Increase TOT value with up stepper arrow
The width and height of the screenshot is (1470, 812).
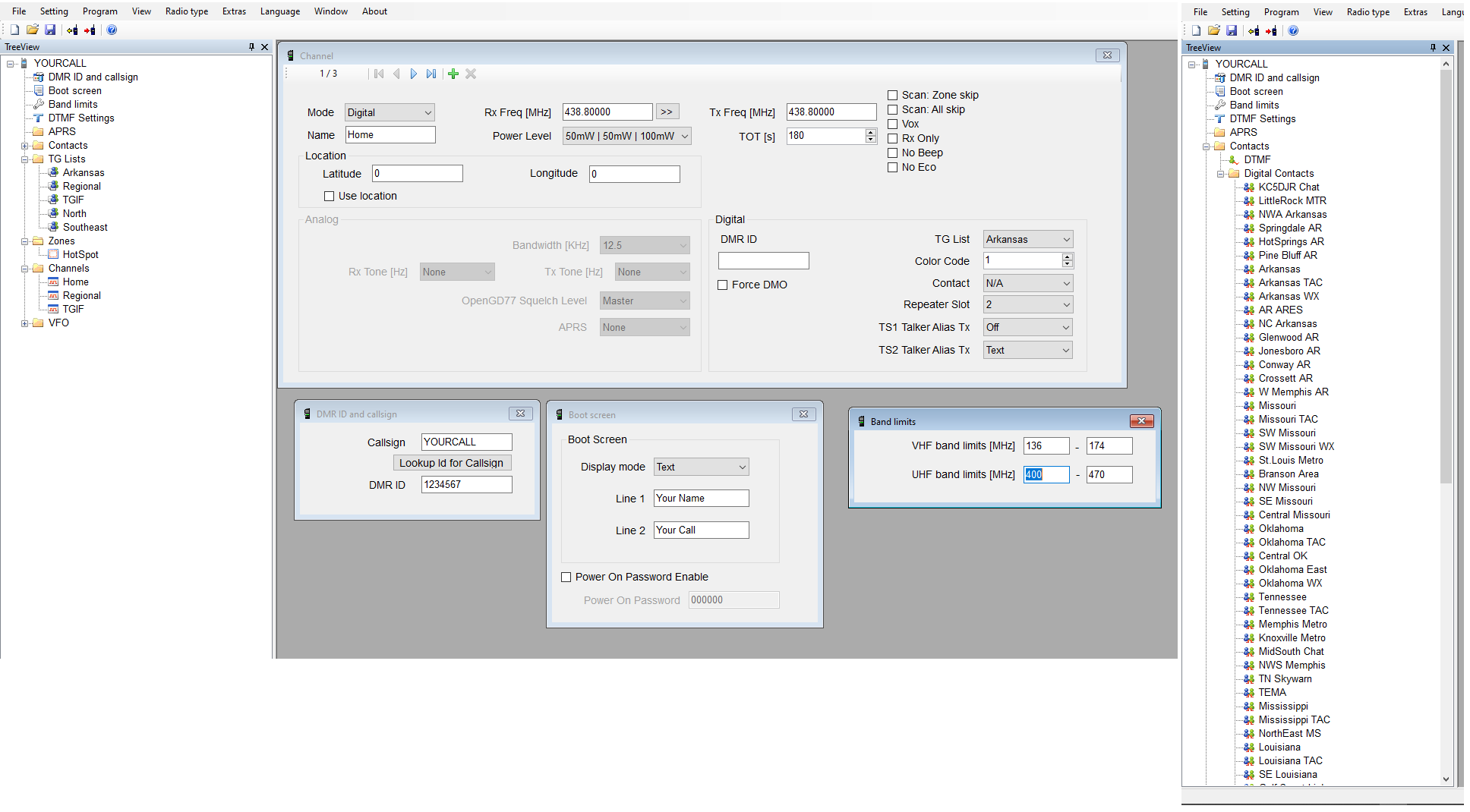tap(870, 132)
